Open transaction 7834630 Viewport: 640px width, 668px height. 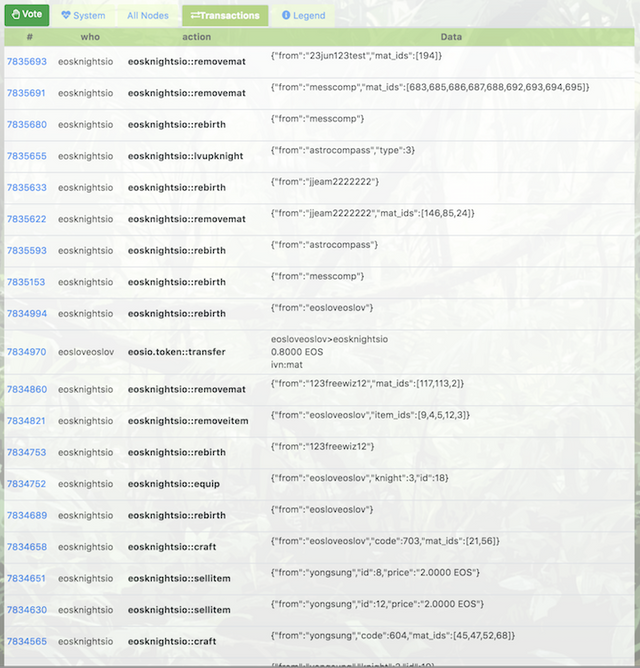pos(26,610)
